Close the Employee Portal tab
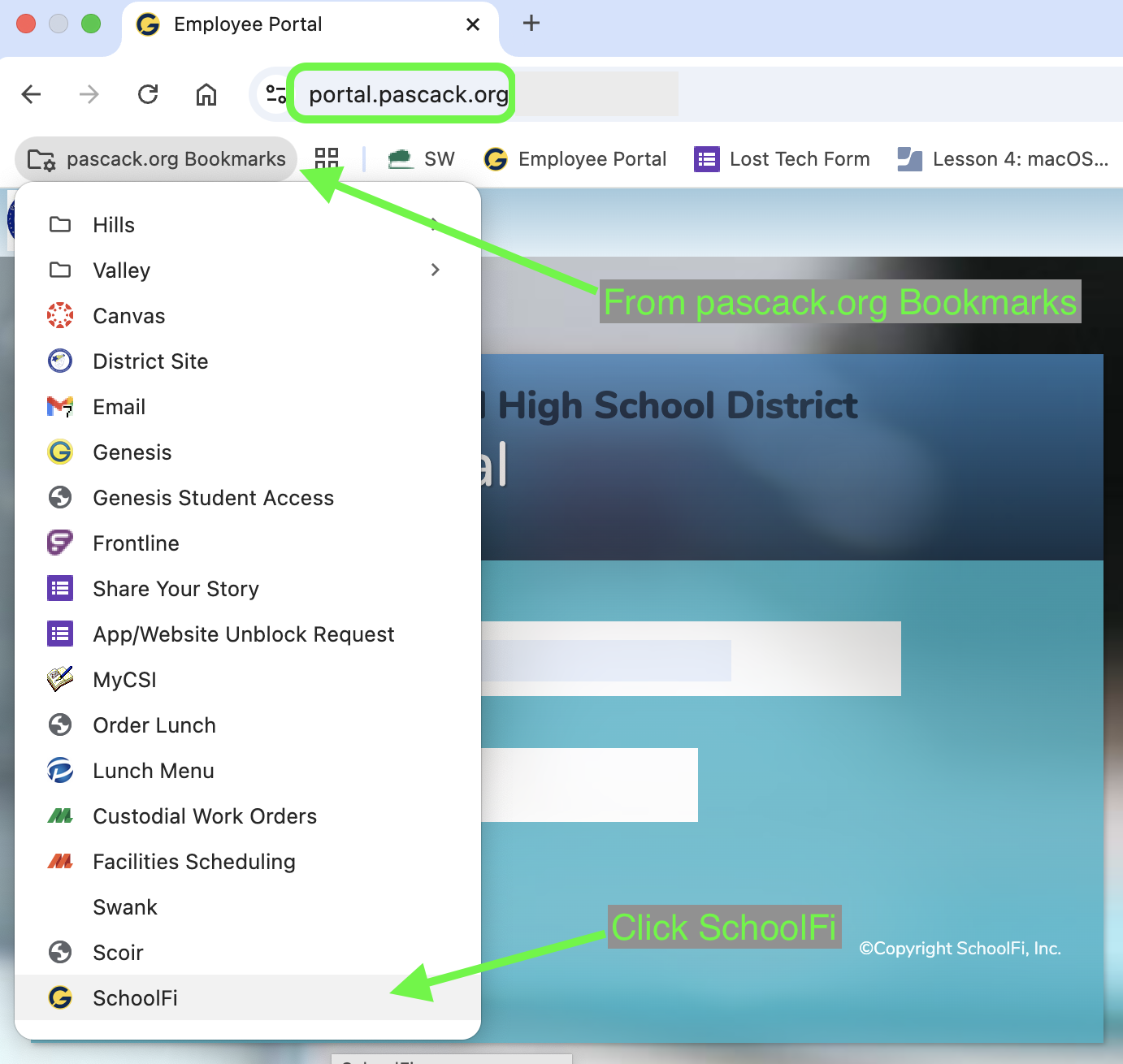1123x1064 pixels. 473,24
